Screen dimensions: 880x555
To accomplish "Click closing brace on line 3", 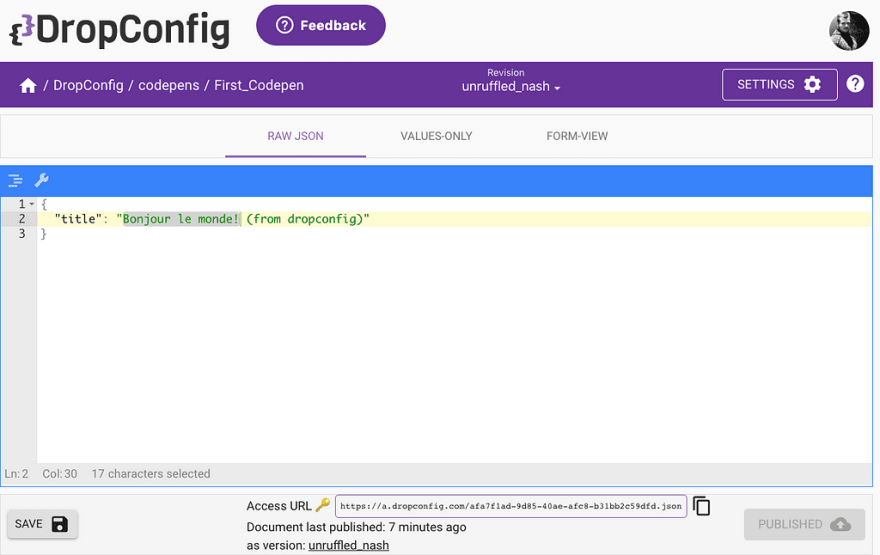I will pyautogui.click(x=44, y=234).
